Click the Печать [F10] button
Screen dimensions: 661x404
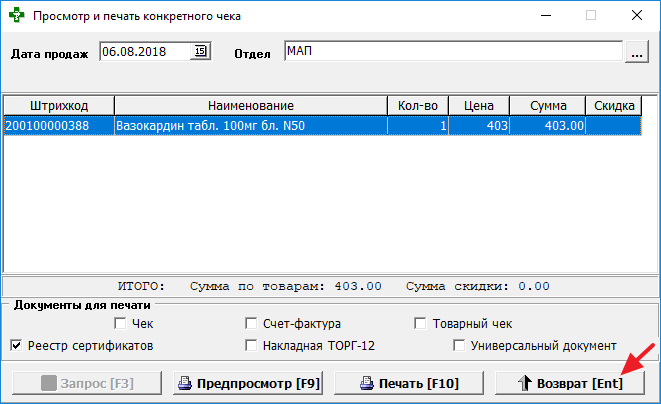[409, 383]
